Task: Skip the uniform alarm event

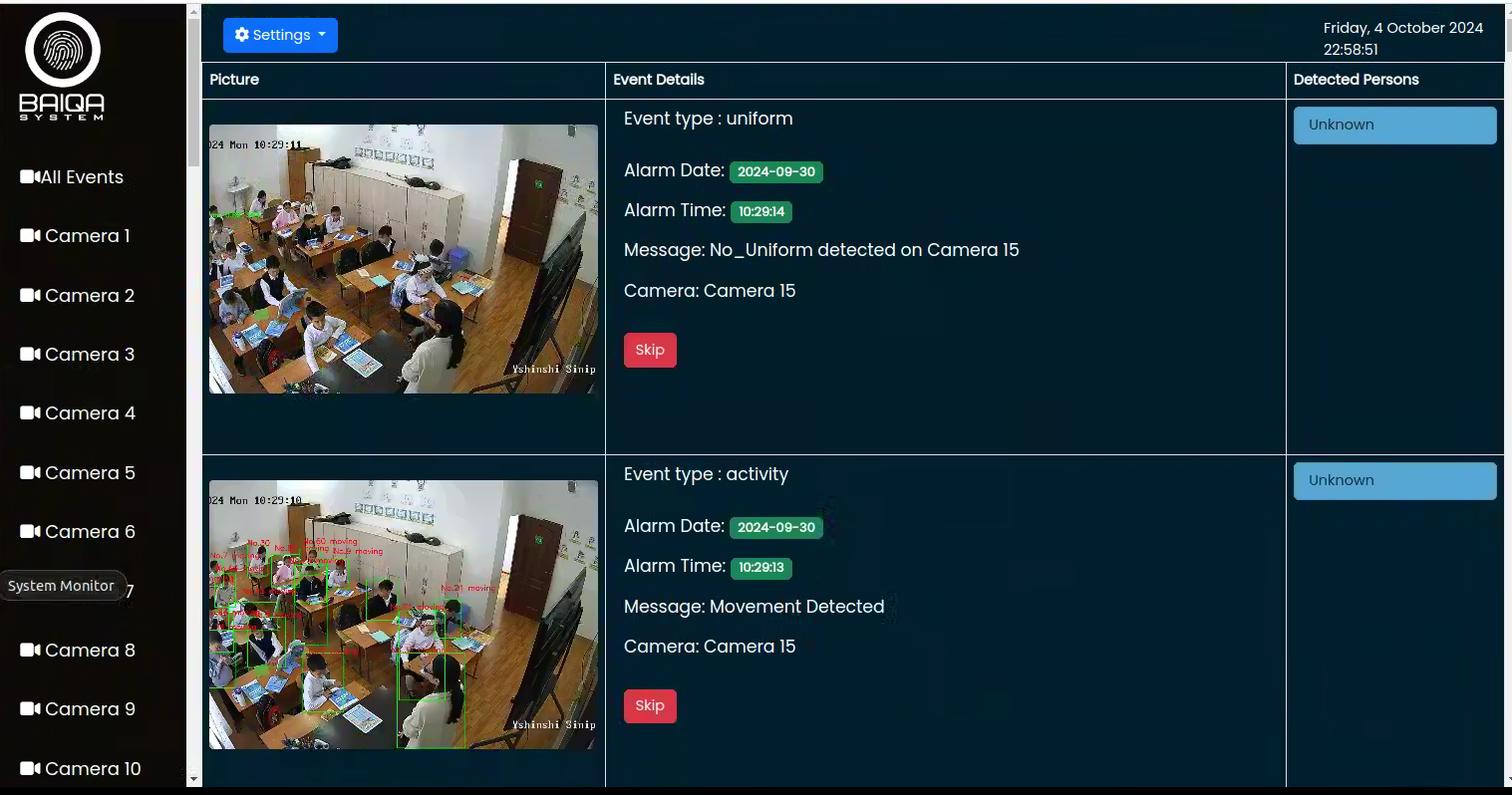Action: tap(649, 350)
